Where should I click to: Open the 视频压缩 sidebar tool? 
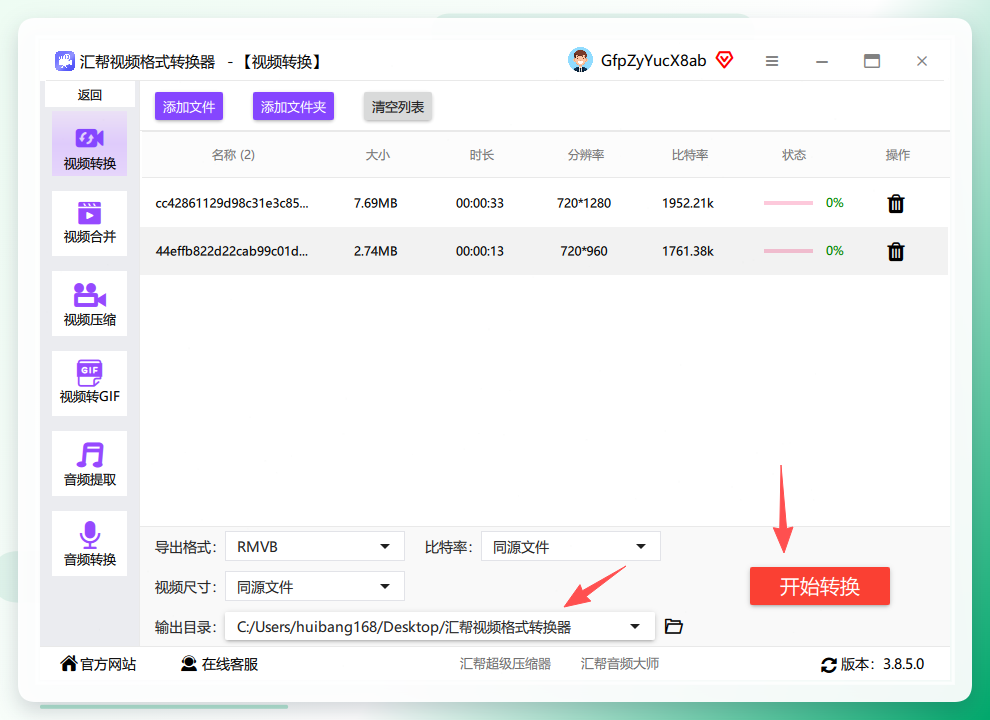tap(89, 304)
